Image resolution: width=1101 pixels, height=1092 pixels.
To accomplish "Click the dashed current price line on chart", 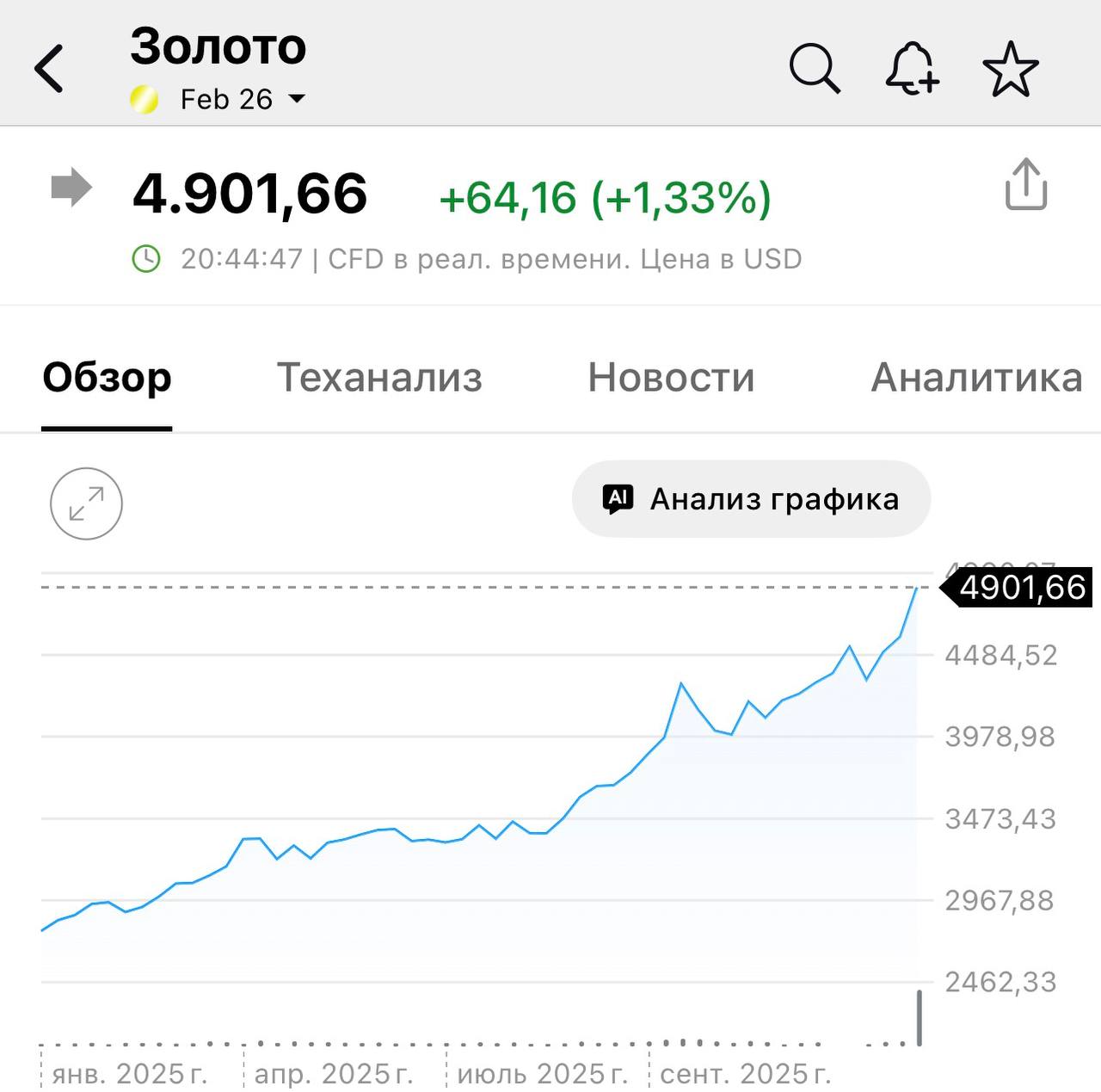I will (473, 586).
